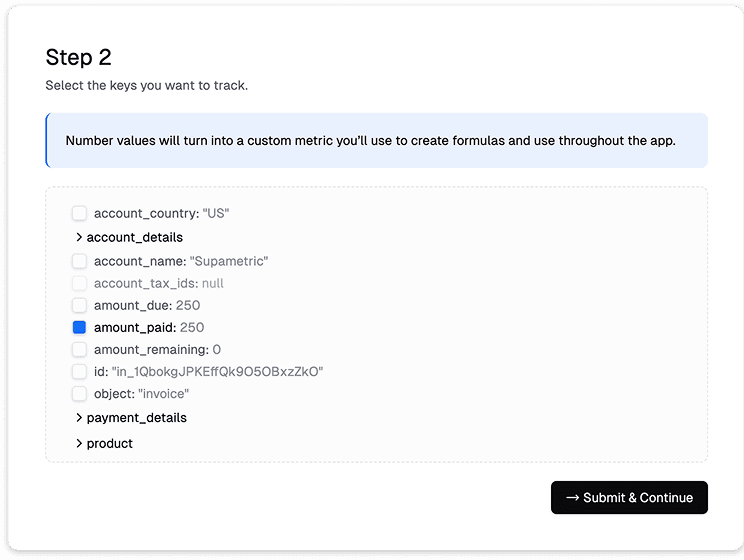744x560 pixels.
Task: Click the Submit & Continue button
Action: 629,498
